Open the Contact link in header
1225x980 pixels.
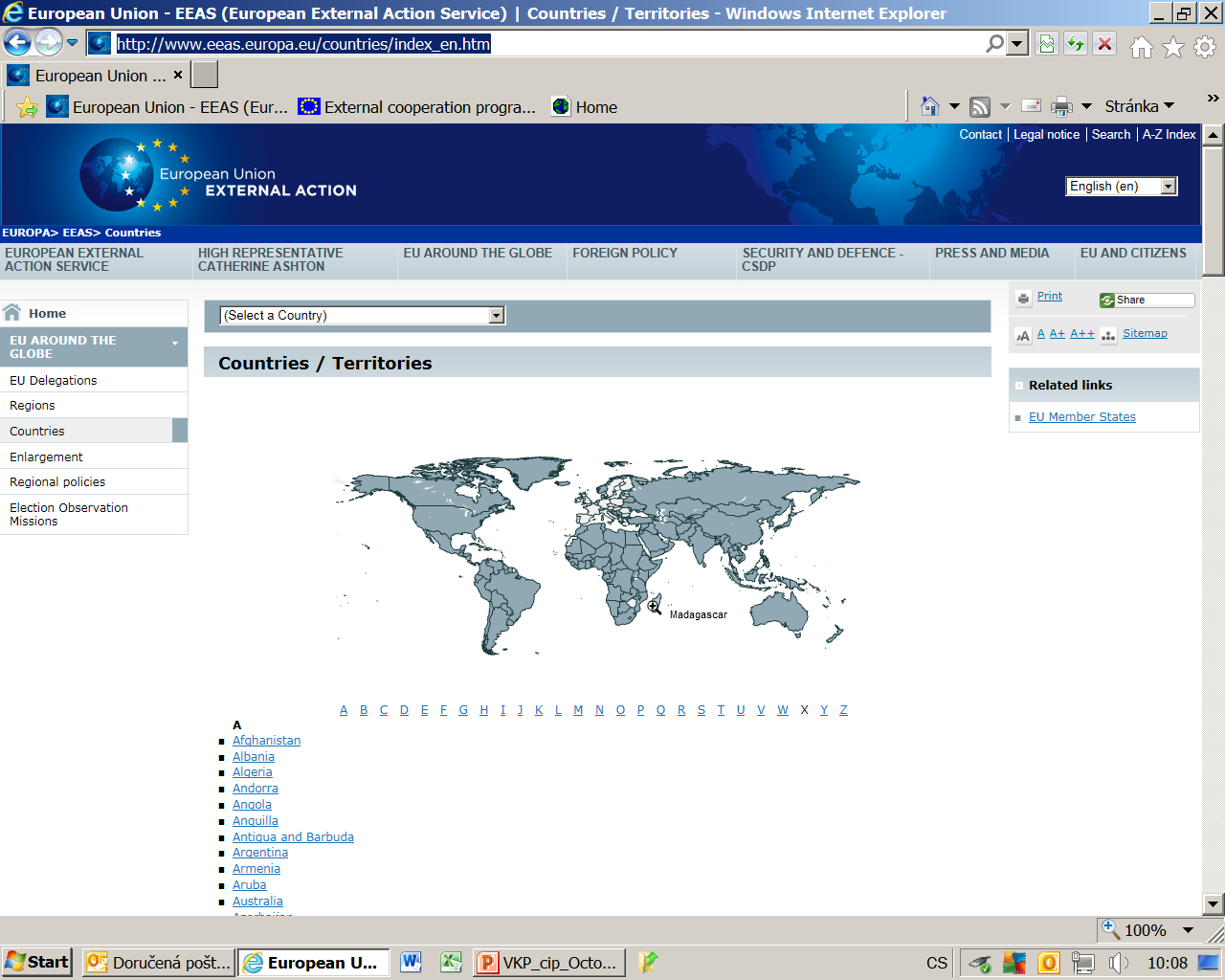pyautogui.click(x=980, y=135)
